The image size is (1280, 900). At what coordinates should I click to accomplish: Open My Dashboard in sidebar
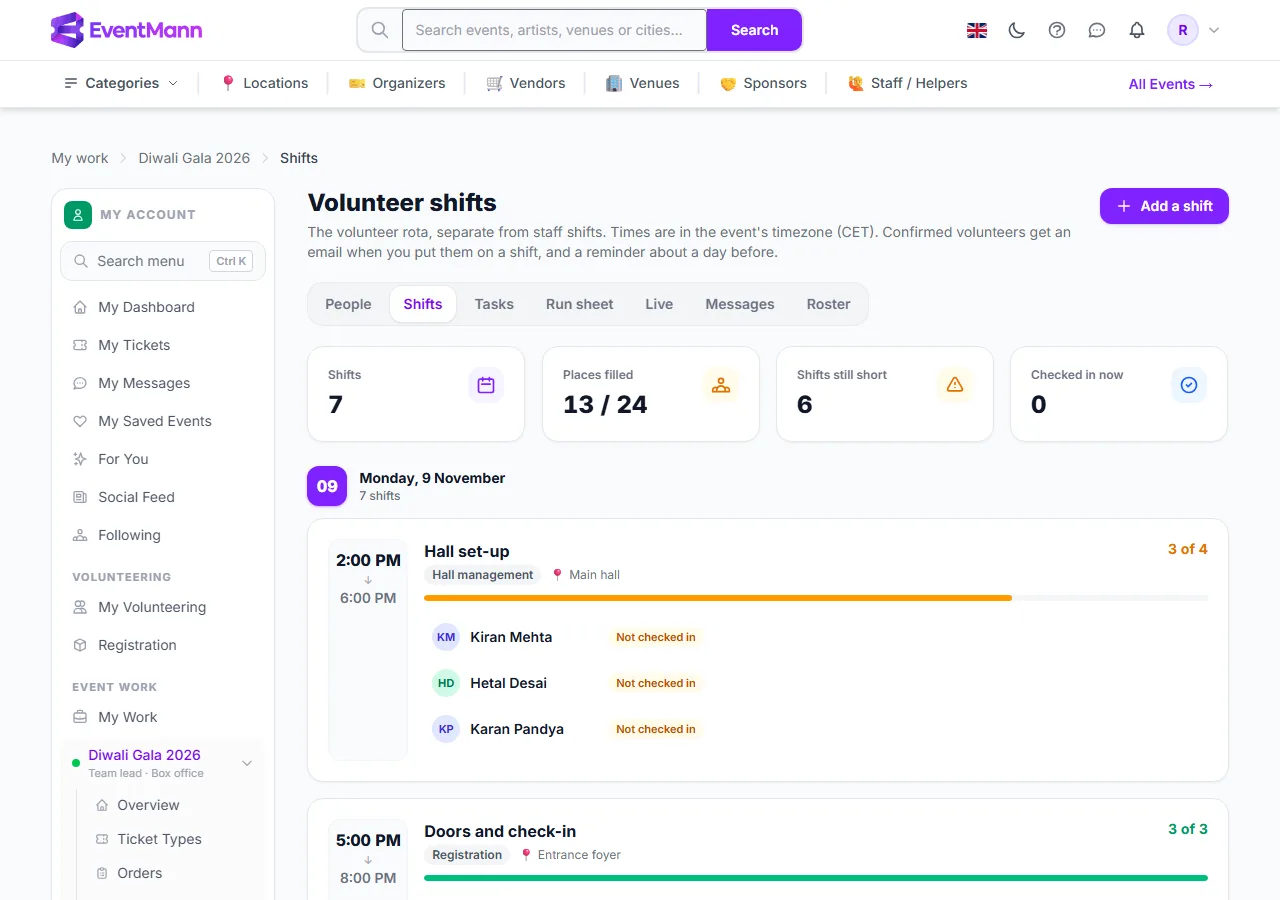[x=163, y=307]
